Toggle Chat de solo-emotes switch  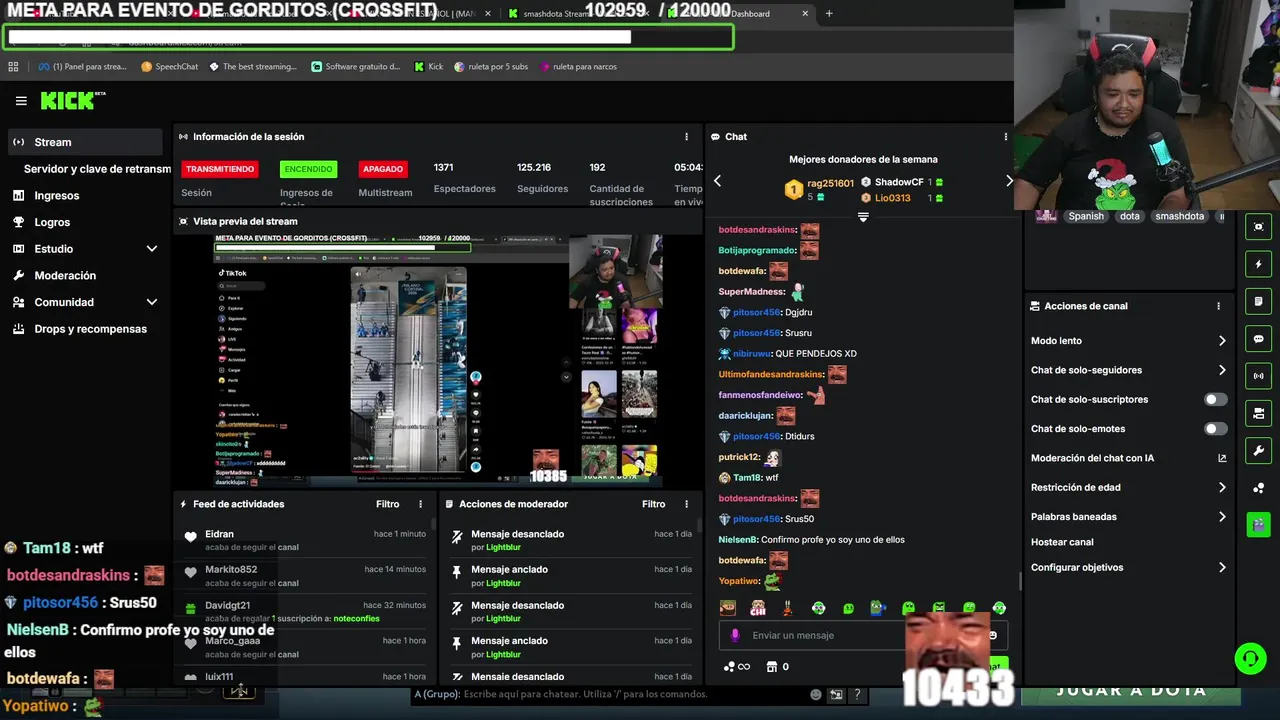pos(1215,429)
